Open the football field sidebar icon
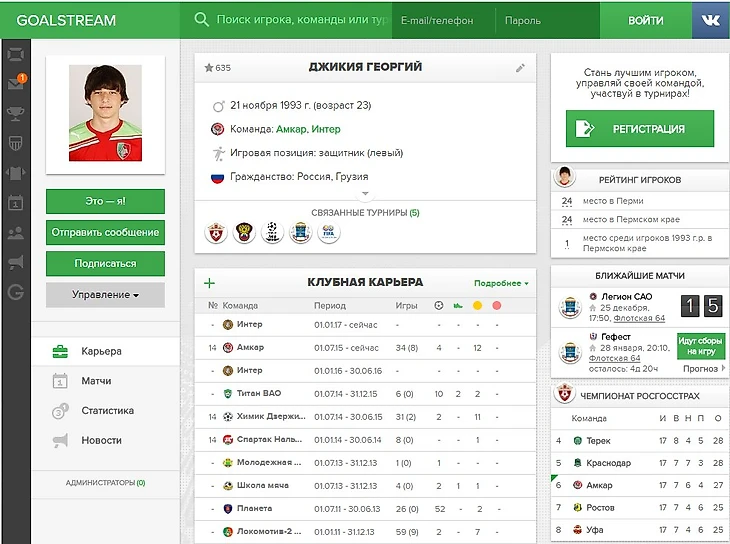The width and height of the screenshot is (730, 544). click(16, 143)
